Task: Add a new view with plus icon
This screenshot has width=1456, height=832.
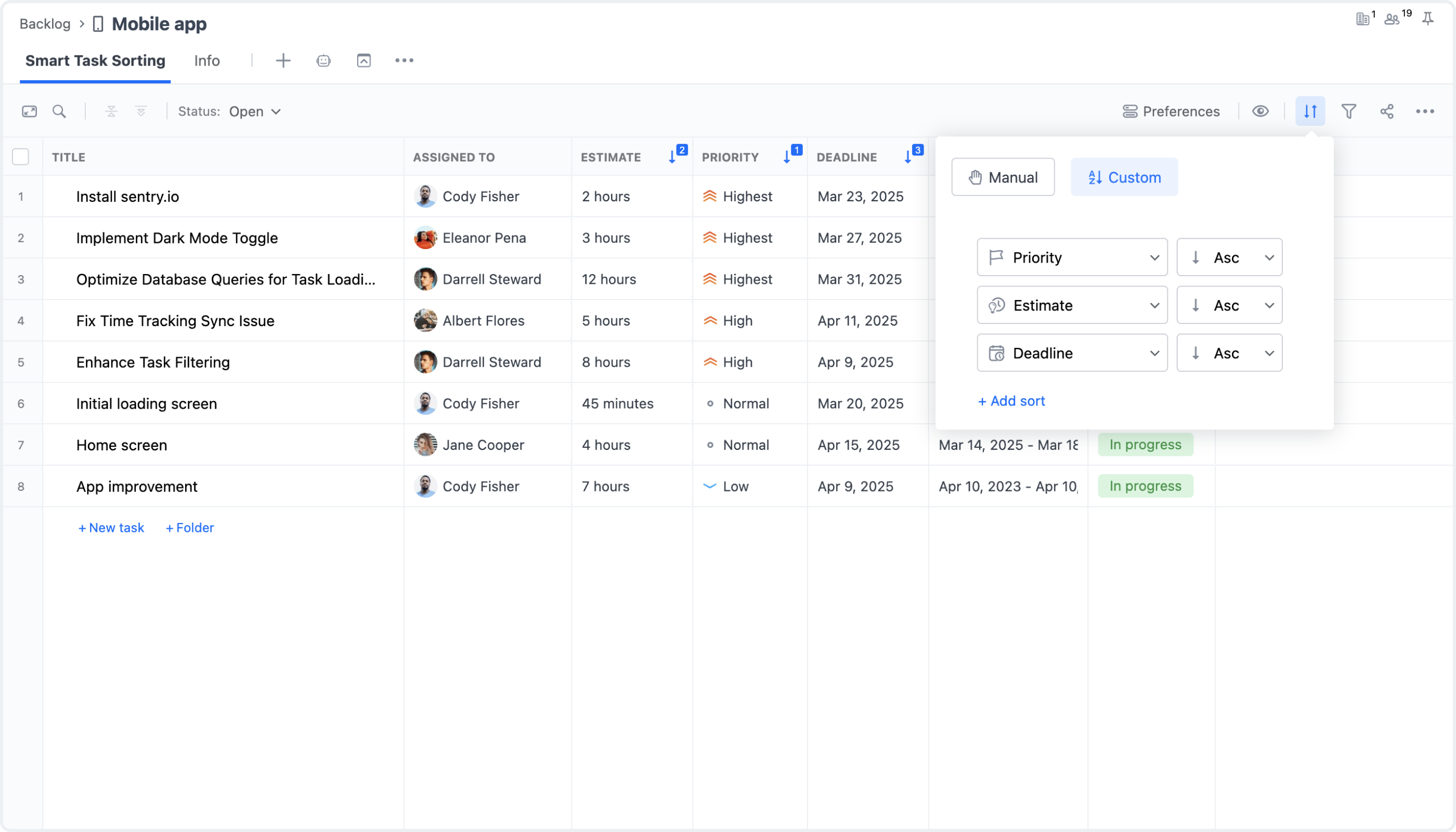Action: click(x=283, y=60)
